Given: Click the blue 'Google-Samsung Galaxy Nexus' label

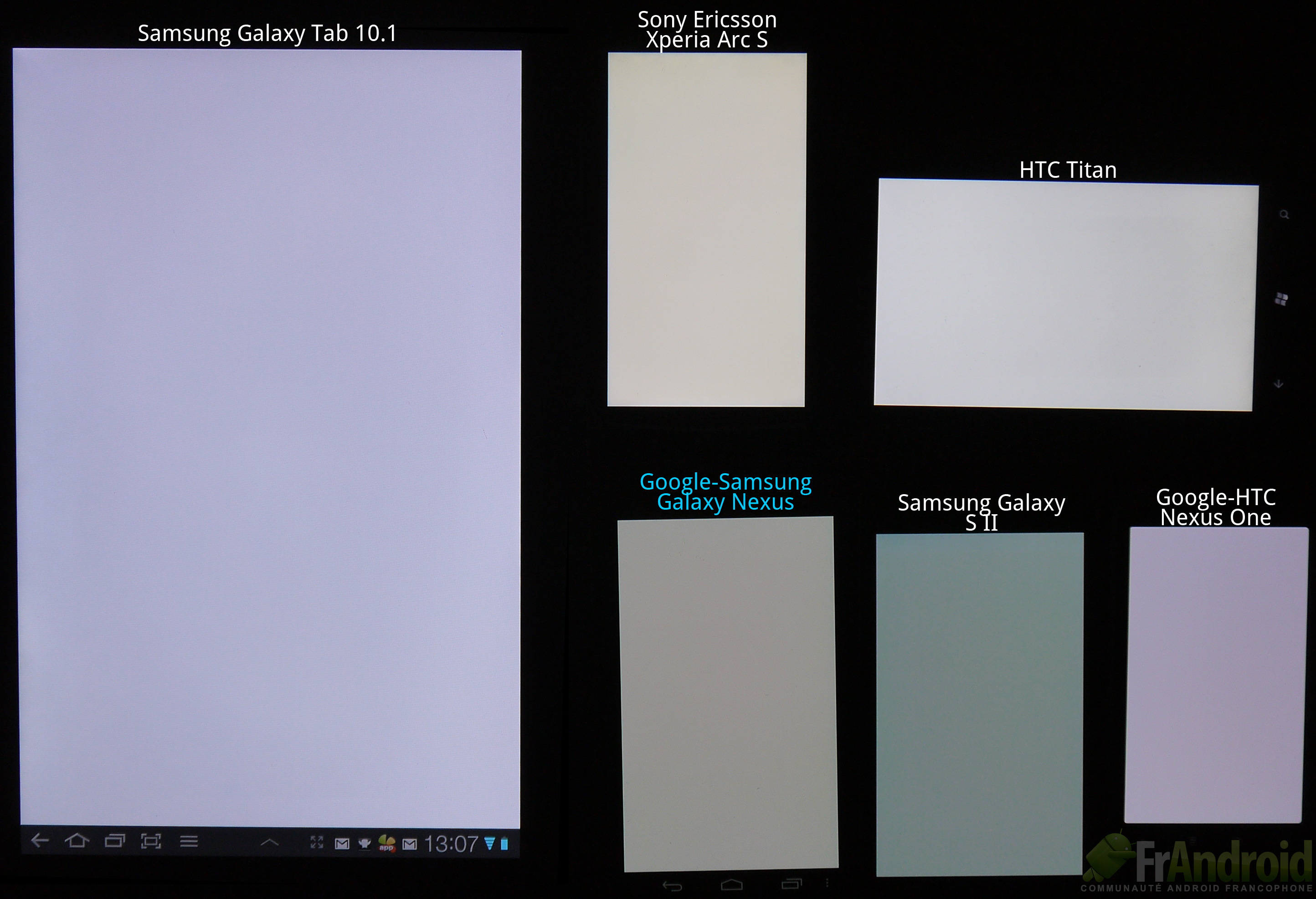Looking at the screenshot, I should point(725,492).
